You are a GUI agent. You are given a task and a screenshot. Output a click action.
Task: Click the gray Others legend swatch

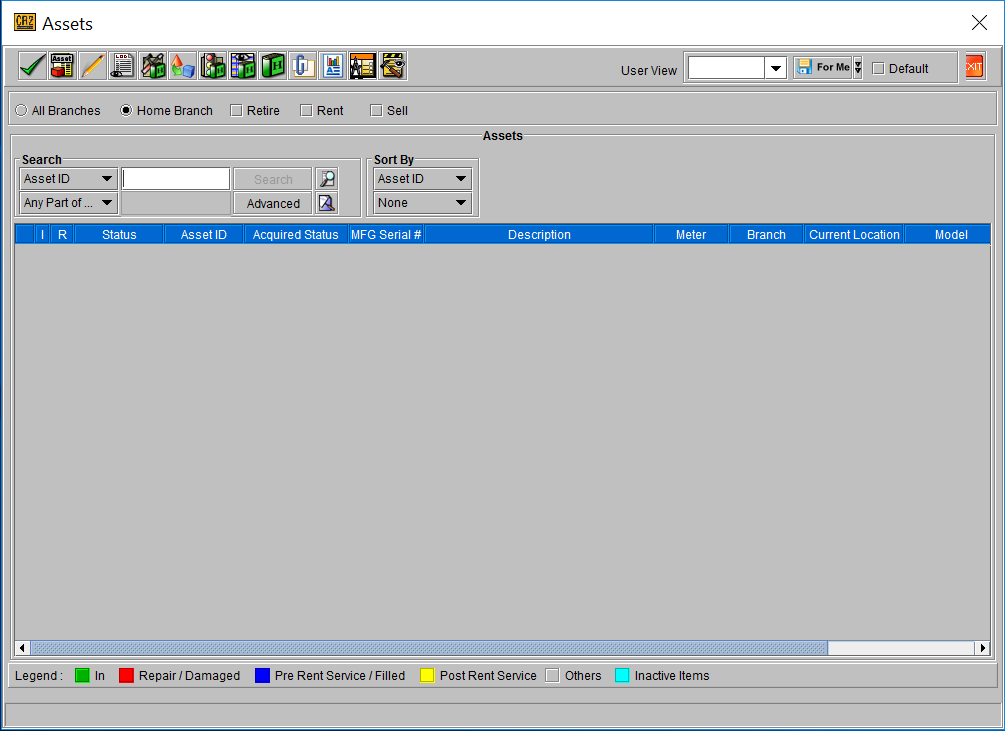(552, 675)
